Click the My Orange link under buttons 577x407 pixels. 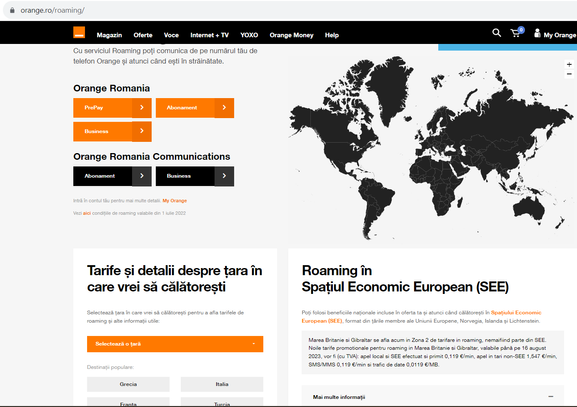coord(175,201)
